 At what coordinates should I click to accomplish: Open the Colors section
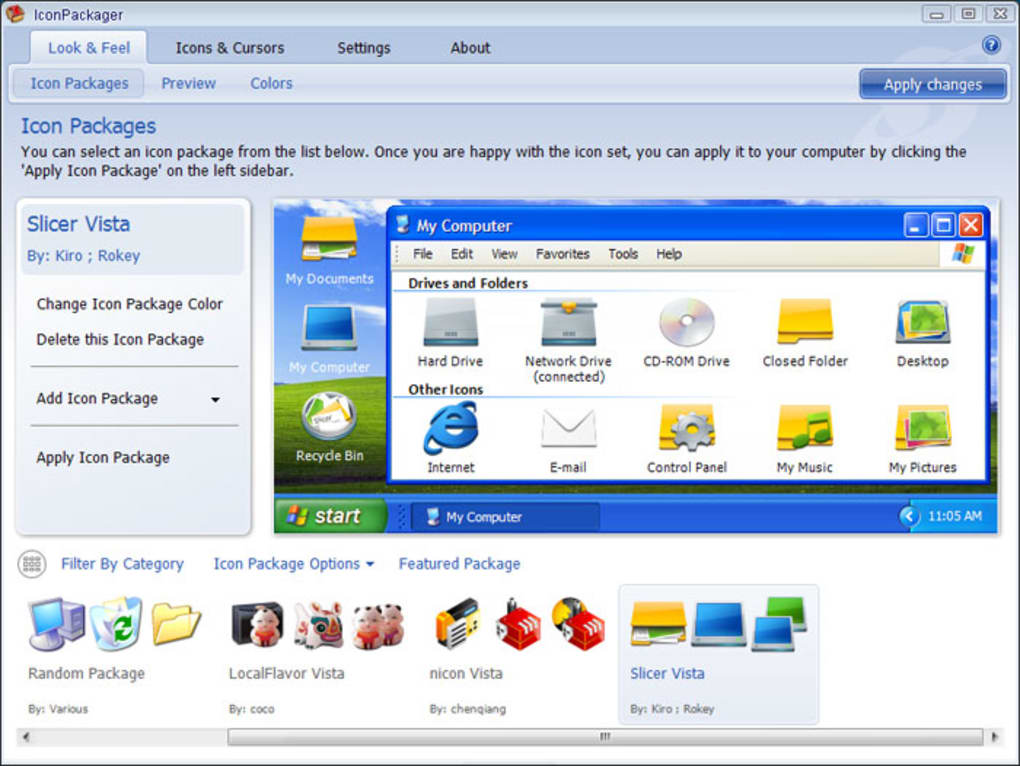point(270,83)
